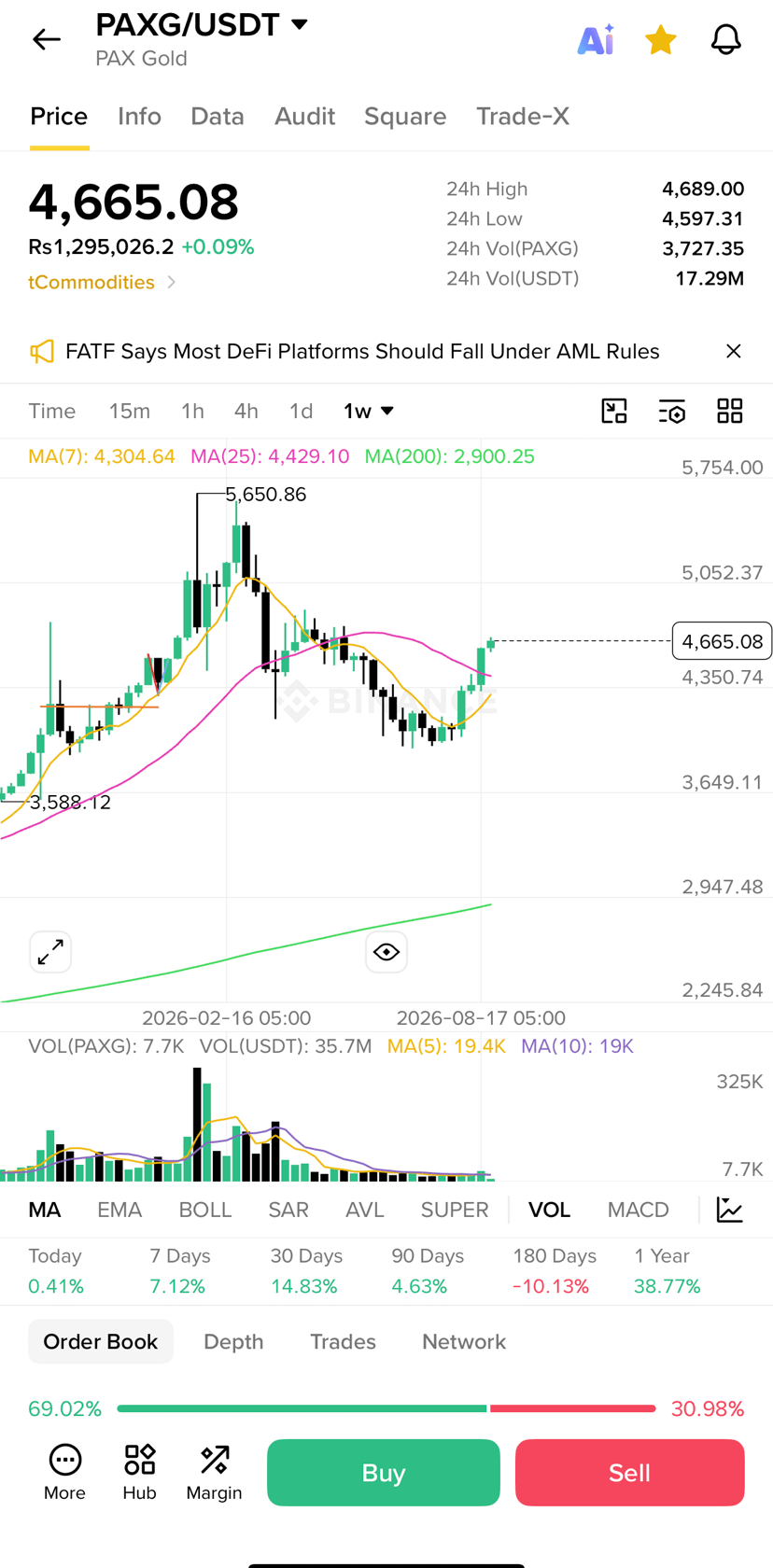Open chart indicator settings icon
The image size is (773, 1568).
click(672, 412)
